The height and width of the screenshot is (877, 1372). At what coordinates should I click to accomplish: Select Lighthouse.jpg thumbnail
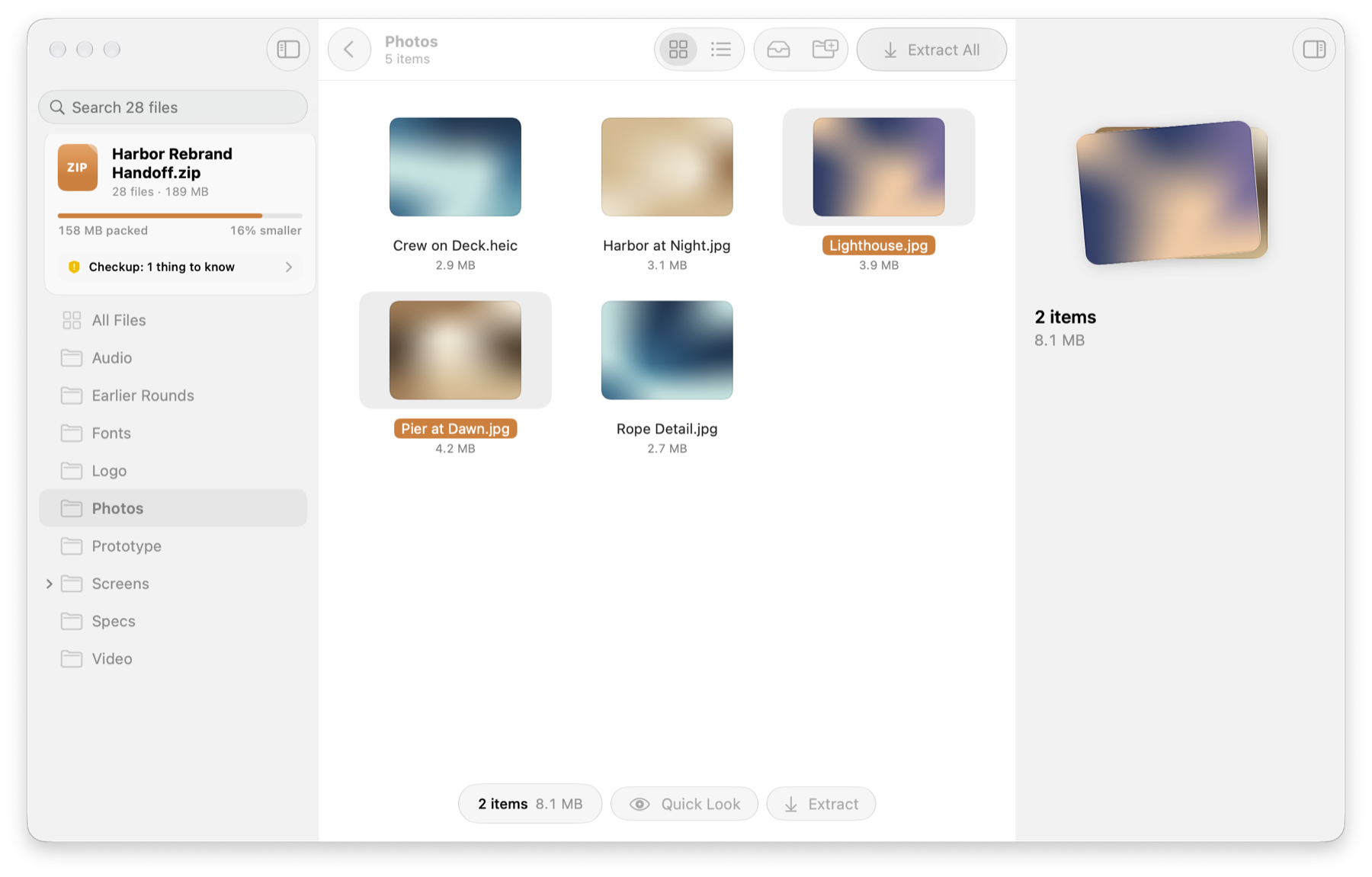pyautogui.click(x=879, y=167)
